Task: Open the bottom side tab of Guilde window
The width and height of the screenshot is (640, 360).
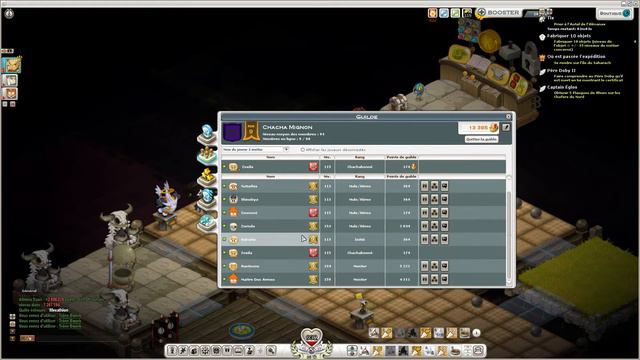Action: [x=207, y=223]
